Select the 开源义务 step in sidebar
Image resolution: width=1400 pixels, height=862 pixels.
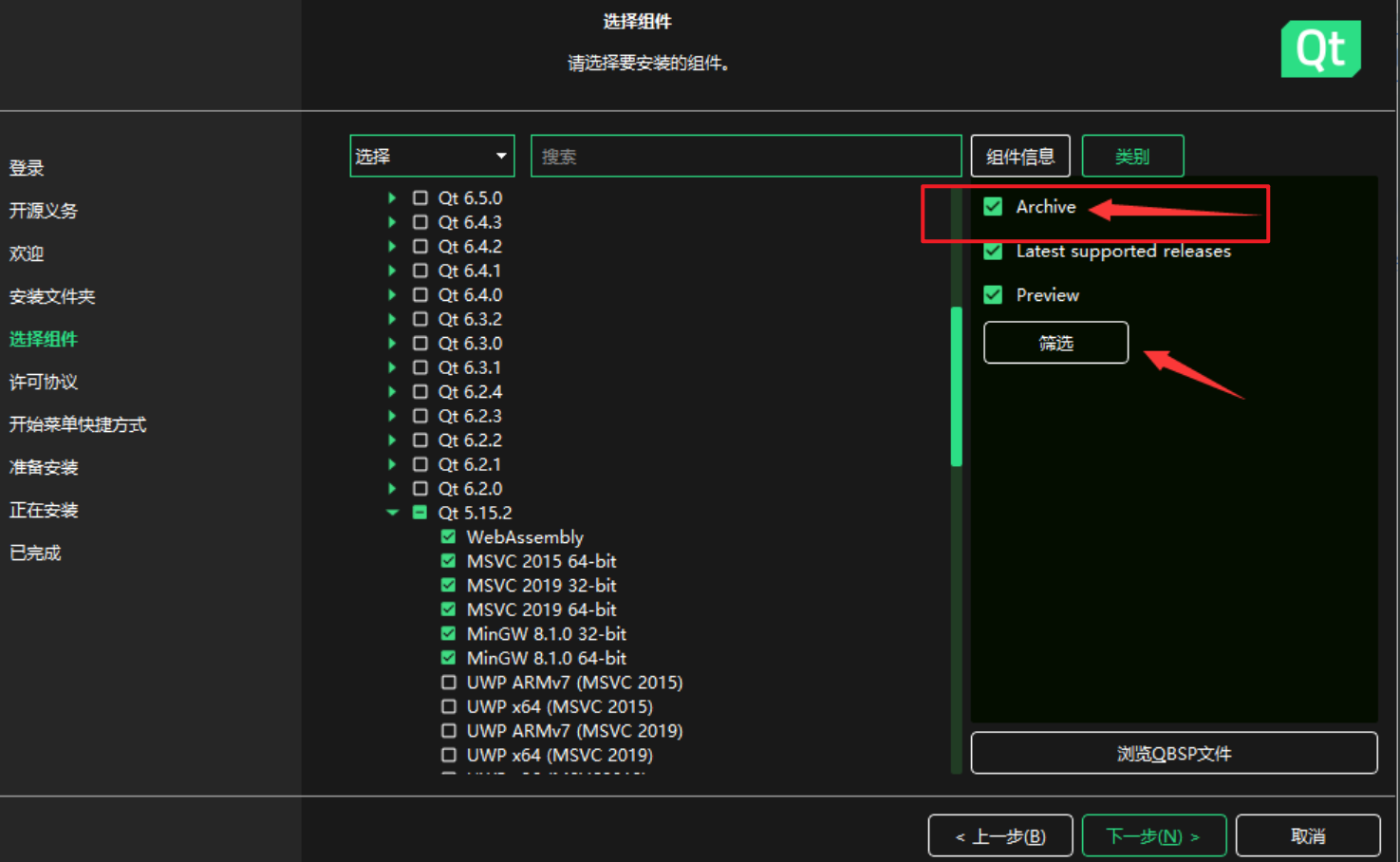tap(44, 211)
